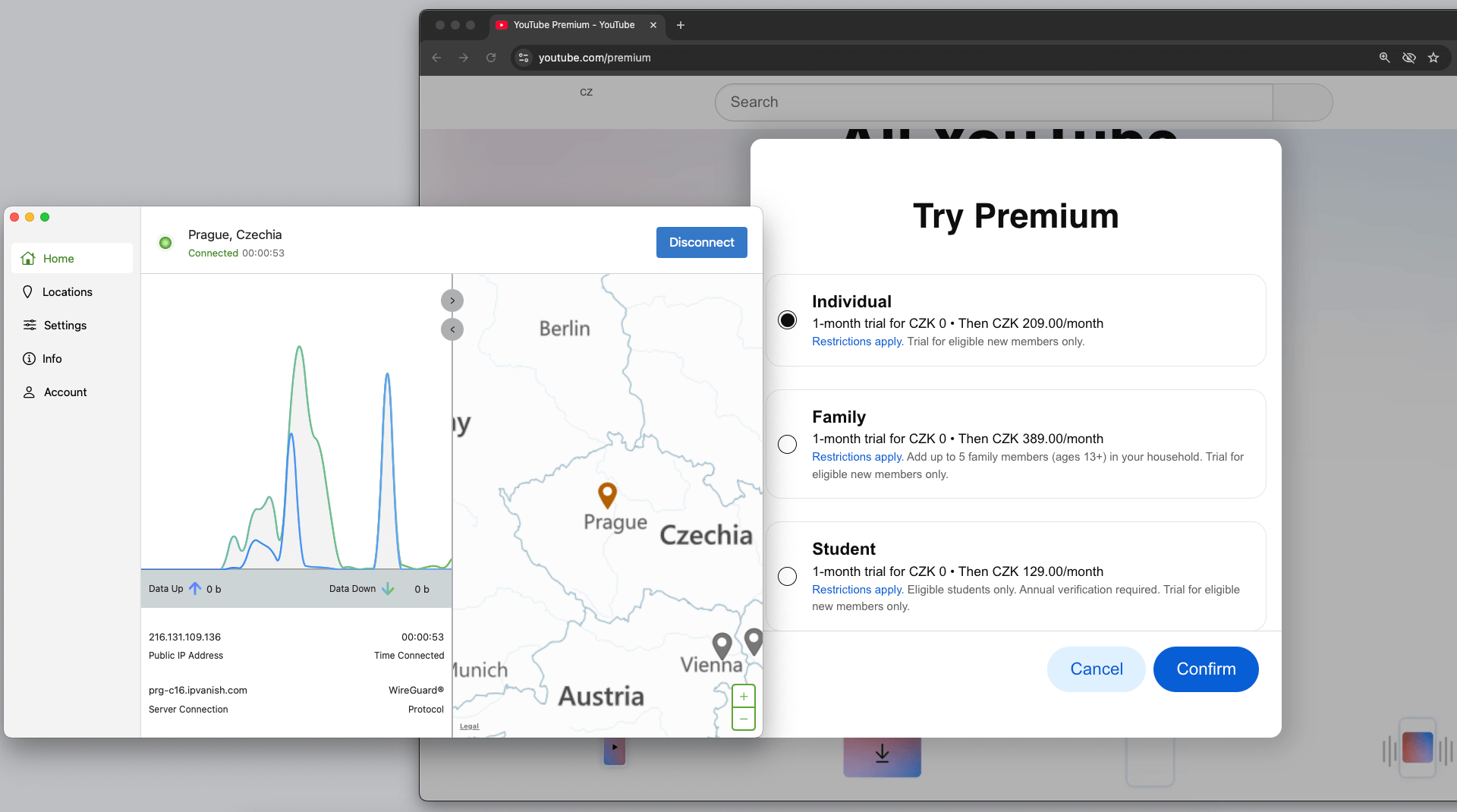Click server name prg-c16.ipvanish.com
The image size is (1457, 812).
click(198, 690)
